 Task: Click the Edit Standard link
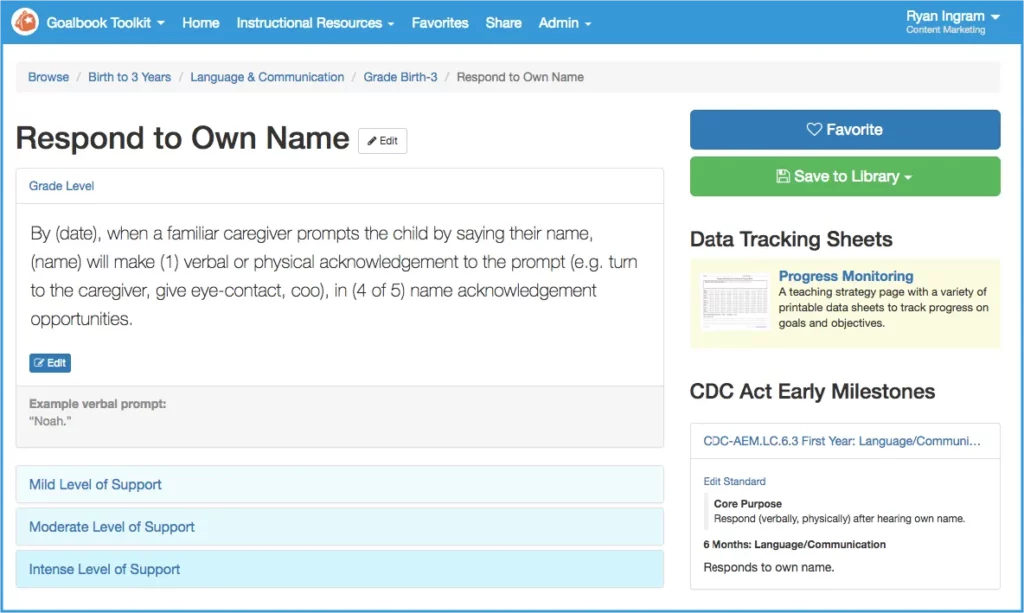pos(734,481)
